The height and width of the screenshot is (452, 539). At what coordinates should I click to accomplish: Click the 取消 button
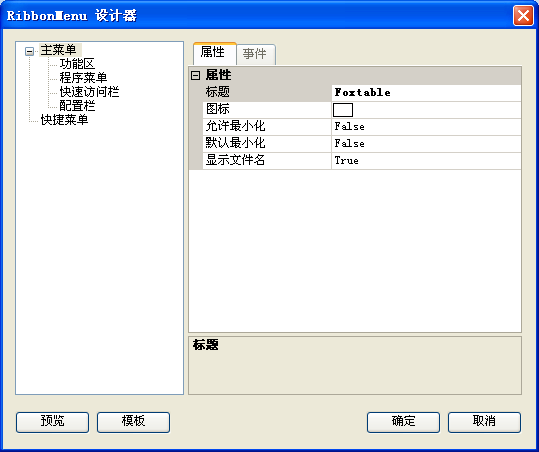click(484, 422)
